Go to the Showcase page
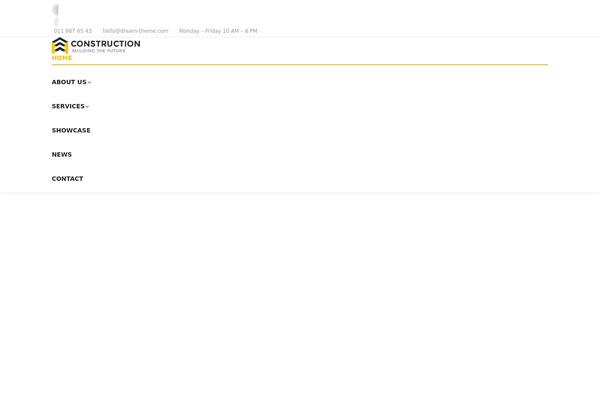 click(x=71, y=130)
